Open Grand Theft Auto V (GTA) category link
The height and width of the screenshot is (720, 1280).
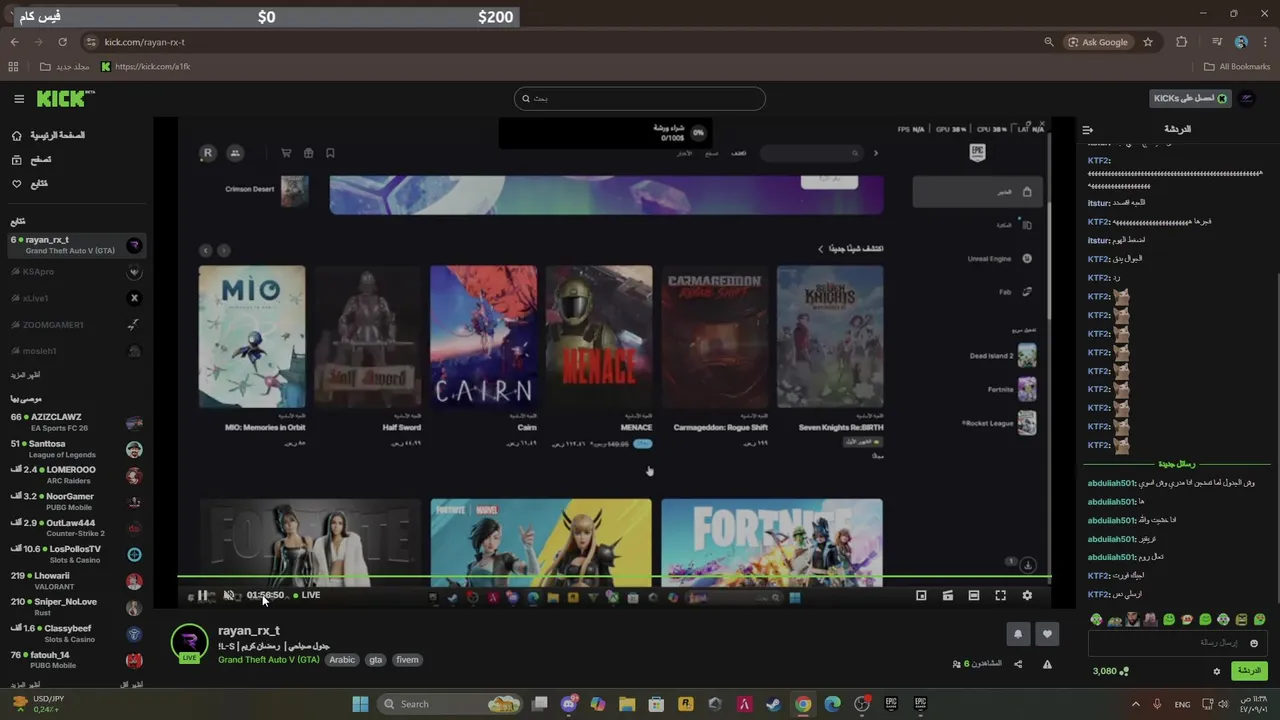[269, 660]
